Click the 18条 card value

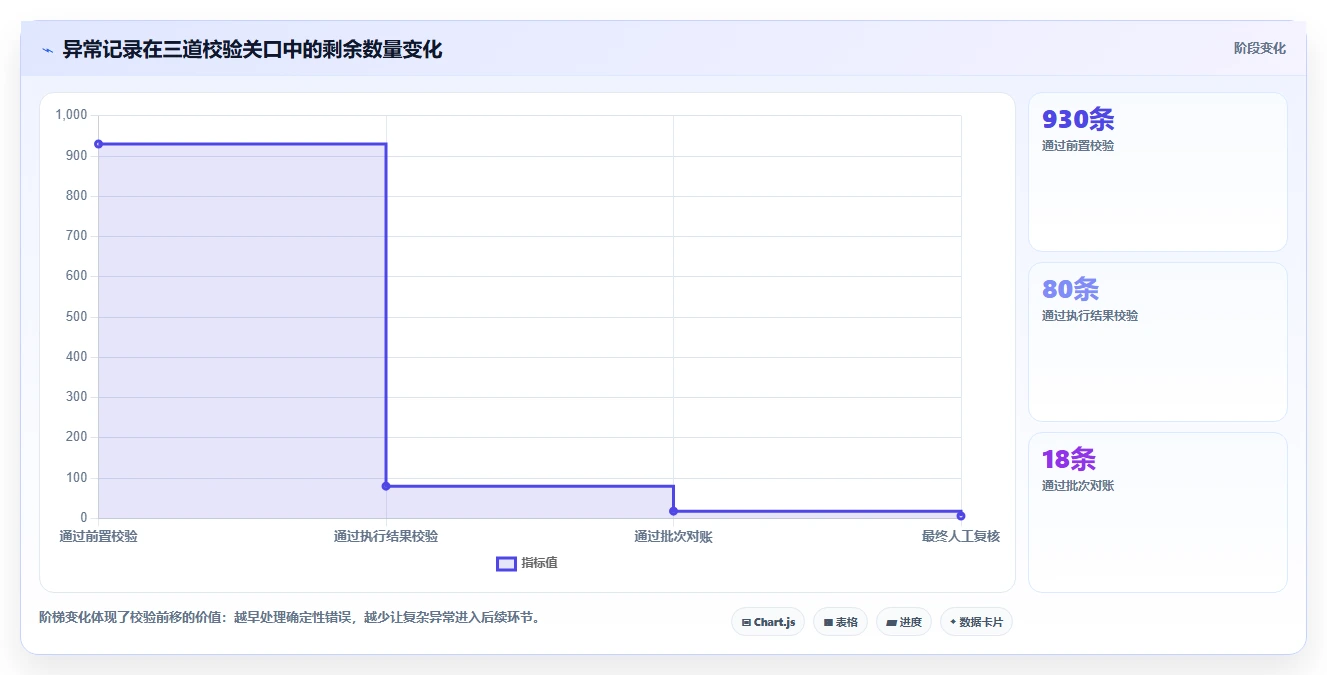(1069, 459)
